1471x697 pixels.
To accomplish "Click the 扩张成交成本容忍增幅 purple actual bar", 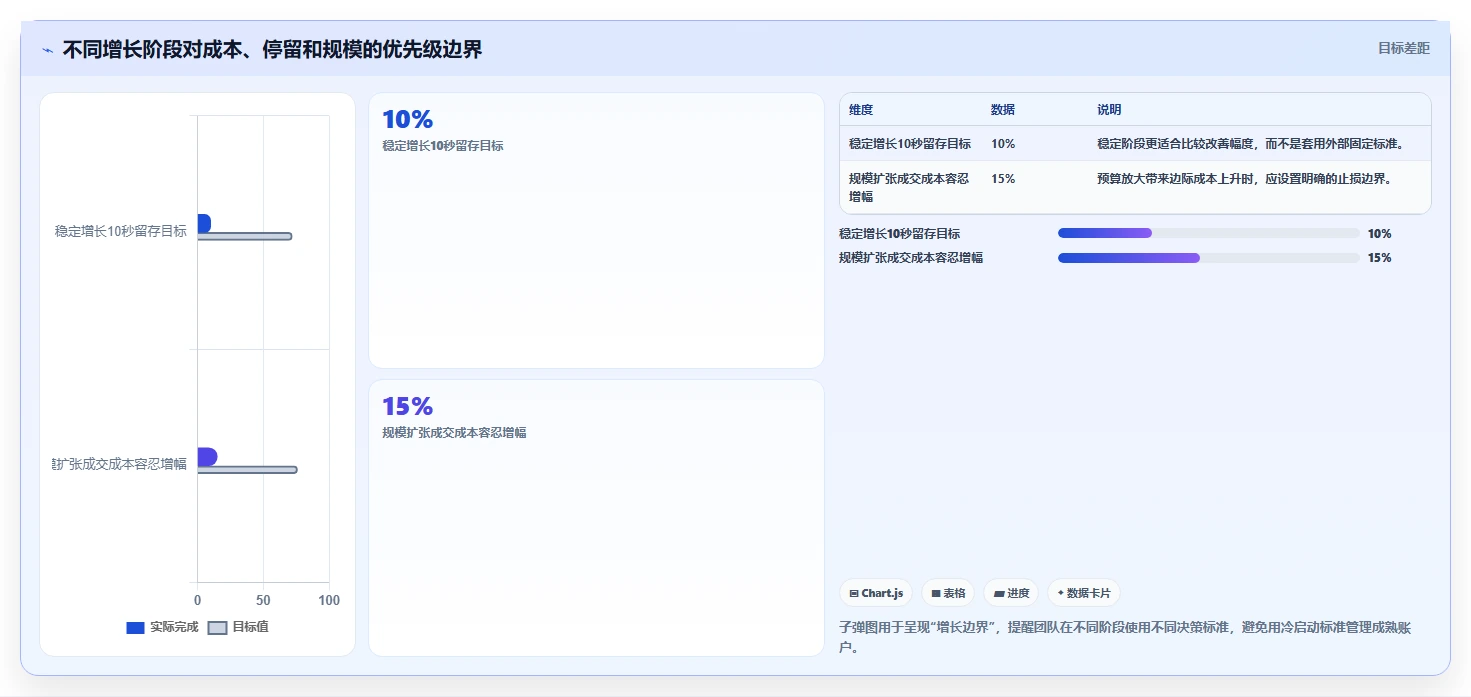I will point(207,457).
